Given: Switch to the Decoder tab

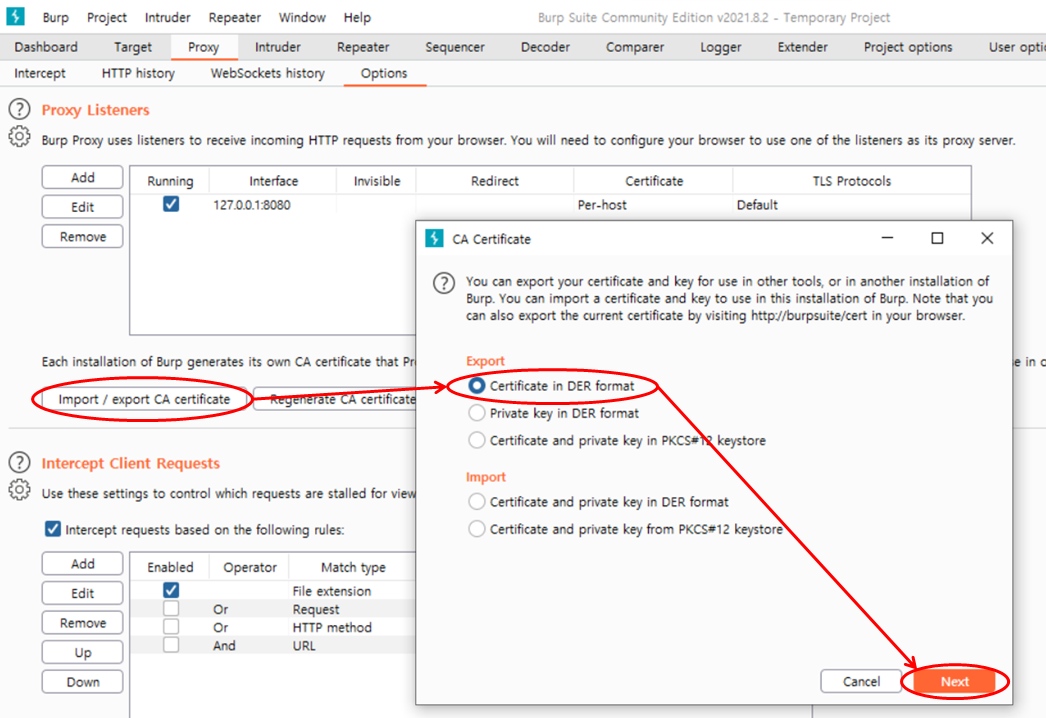Looking at the screenshot, I should [545, 47].
